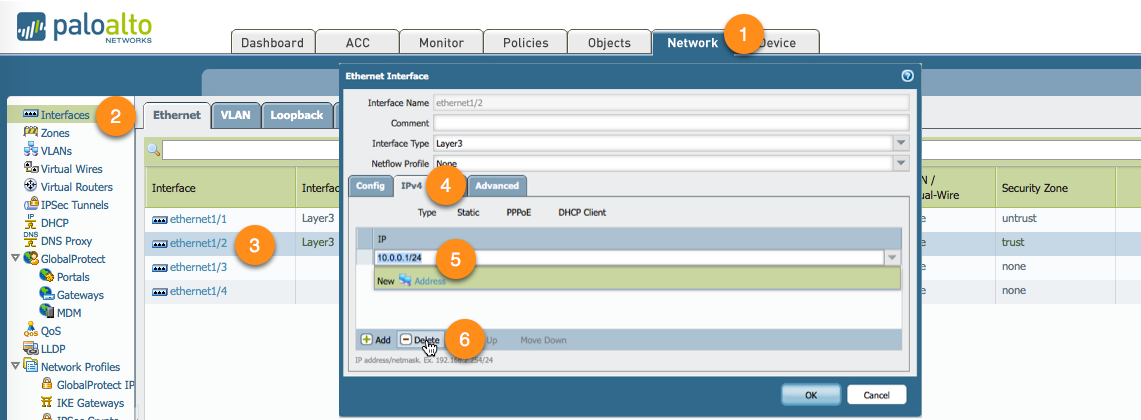
Task: Click the IKE Gateways icon
Action: tap(47, 403)
